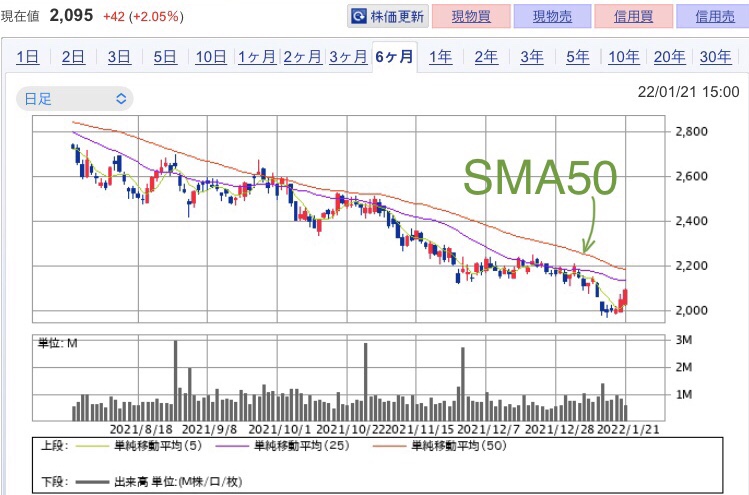This screenshot has width=749, height=495.
Task: Click the tallest volume bar near 2021/9/8
Action: click(x=175, y=380)
